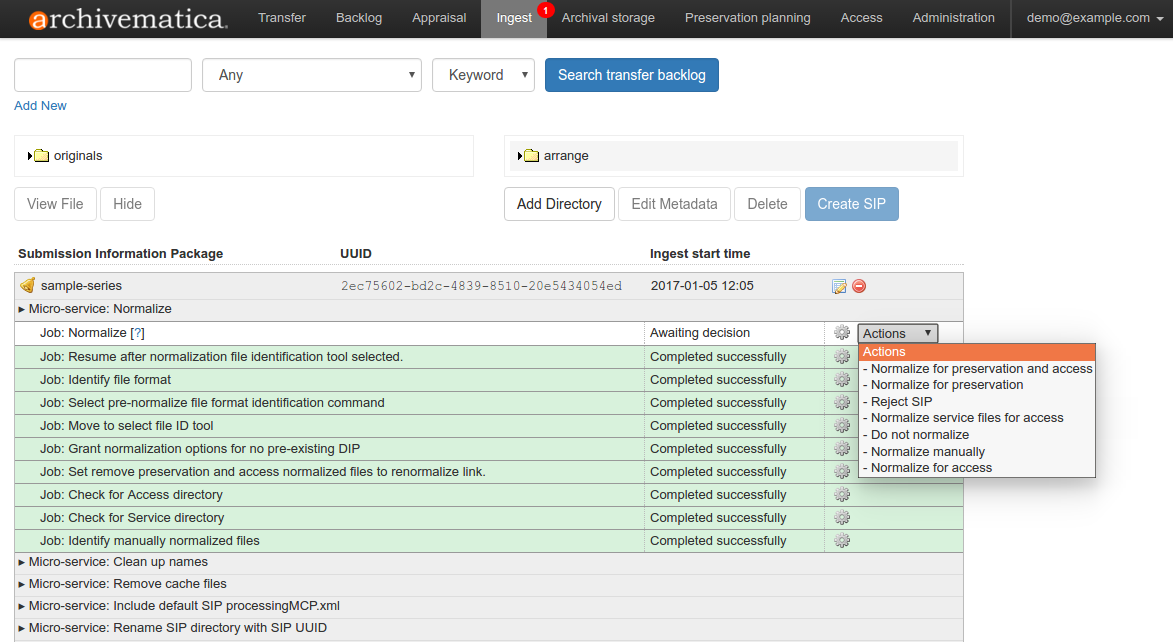
Task: Open the demo@example.com account menu
Action: (1087, 18)
